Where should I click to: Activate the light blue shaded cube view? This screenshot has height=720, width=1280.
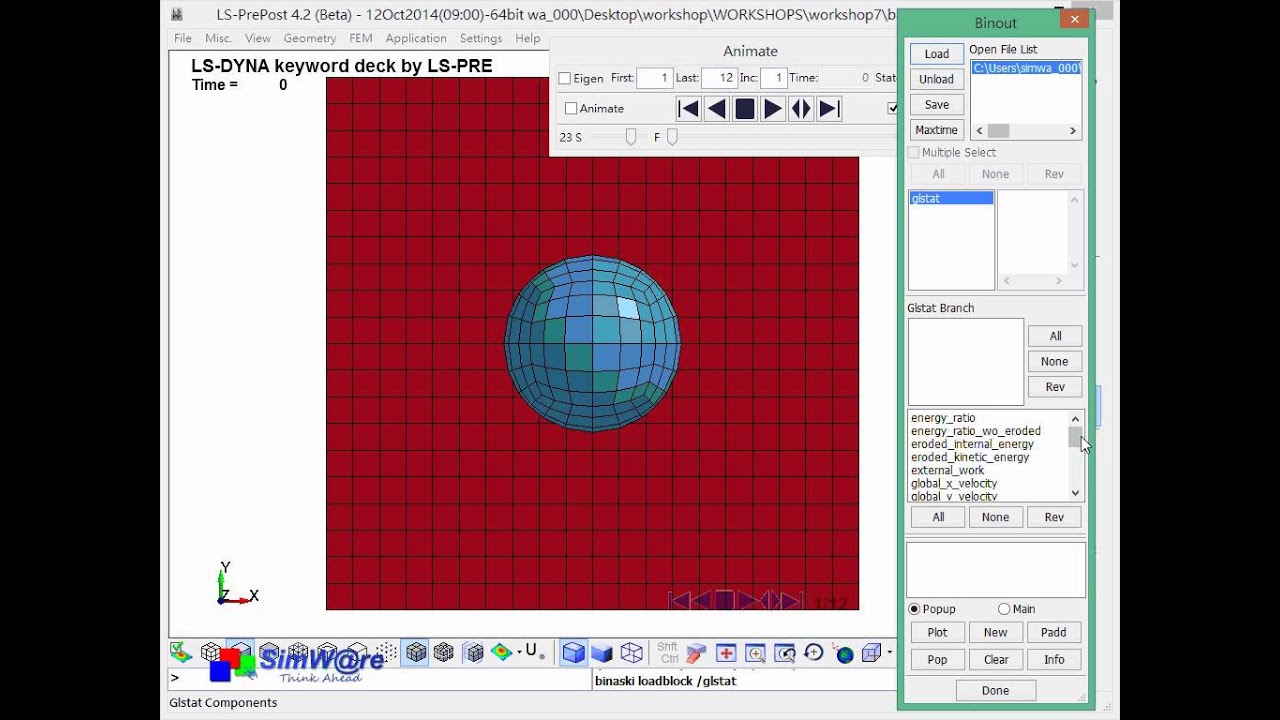(573, 653)
